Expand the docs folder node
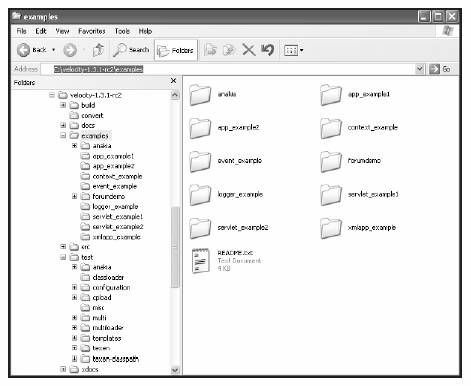471x386 pixels. [x=63, y=125]
